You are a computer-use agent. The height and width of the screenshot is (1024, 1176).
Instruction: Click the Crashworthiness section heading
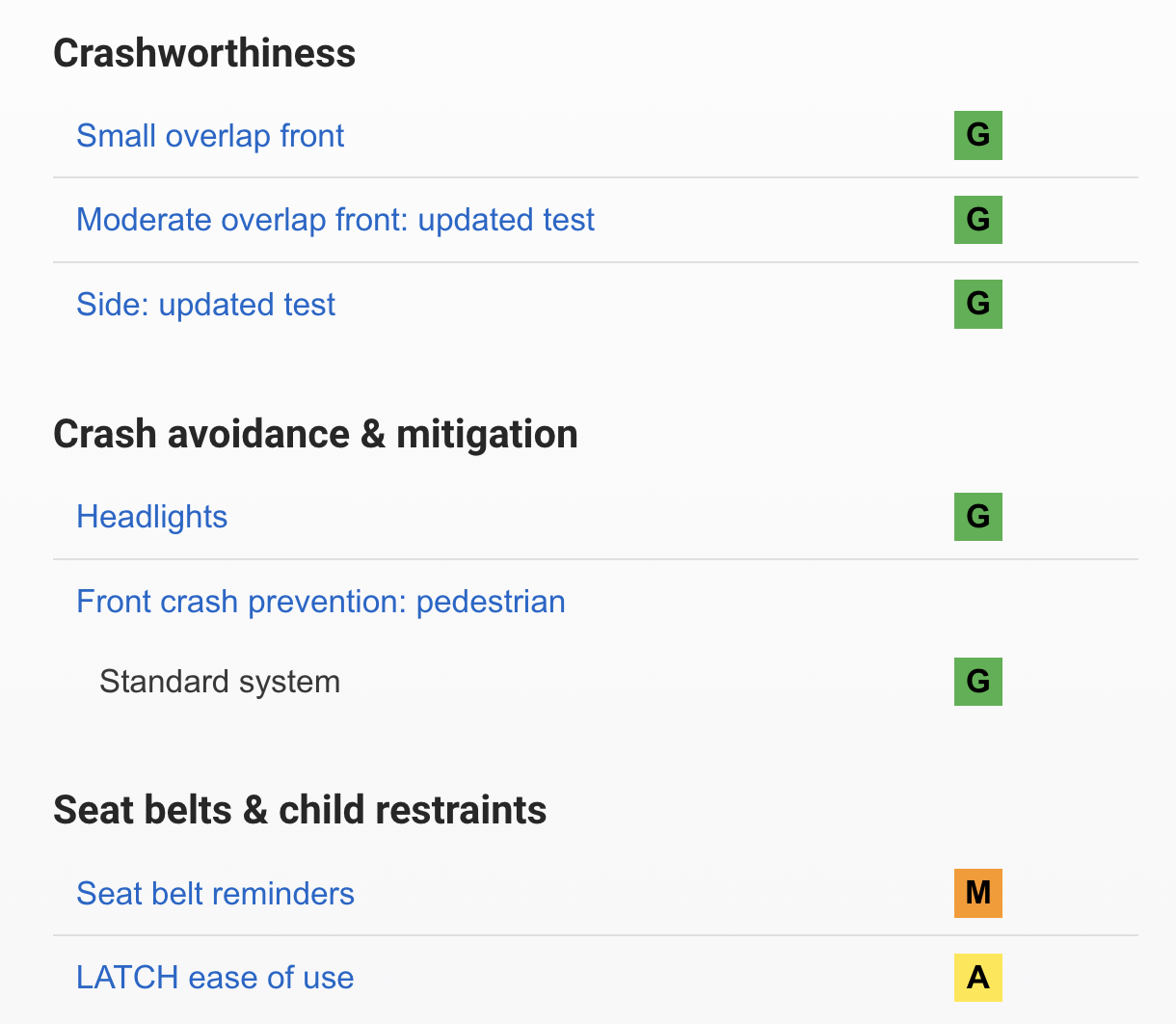click(x=204, y=53)
